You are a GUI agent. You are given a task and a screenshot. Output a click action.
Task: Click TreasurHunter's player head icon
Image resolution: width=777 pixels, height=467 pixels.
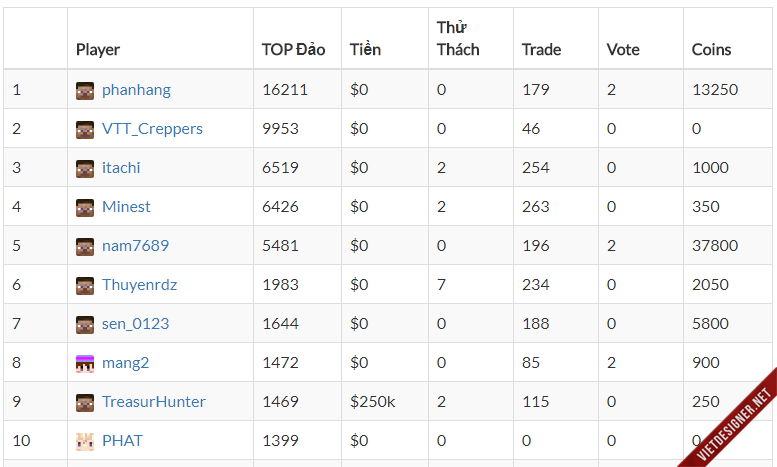(85, 402)
